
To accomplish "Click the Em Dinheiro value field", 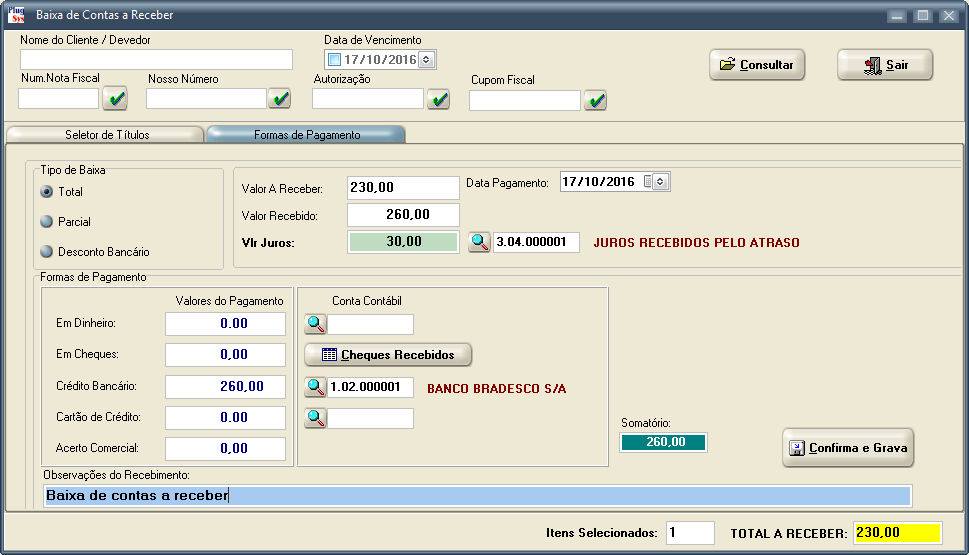I will [226, 323].
